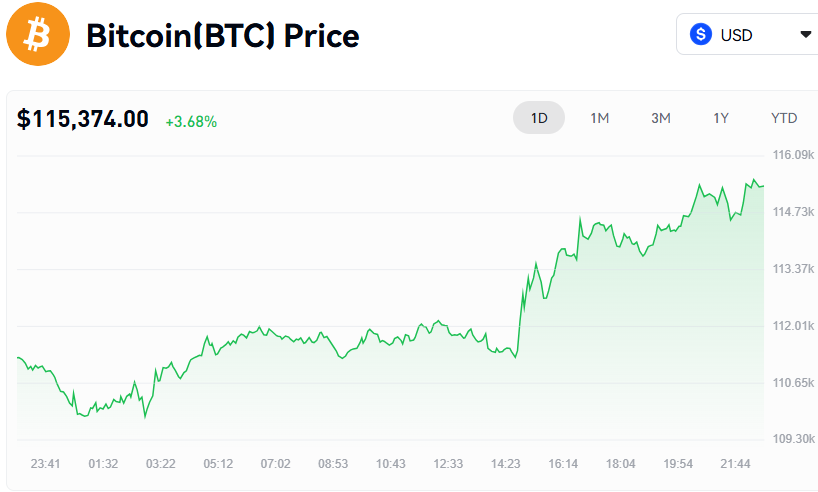Expand the currency dropdown arrow
The image size is (818, 492).
point(806,35)
